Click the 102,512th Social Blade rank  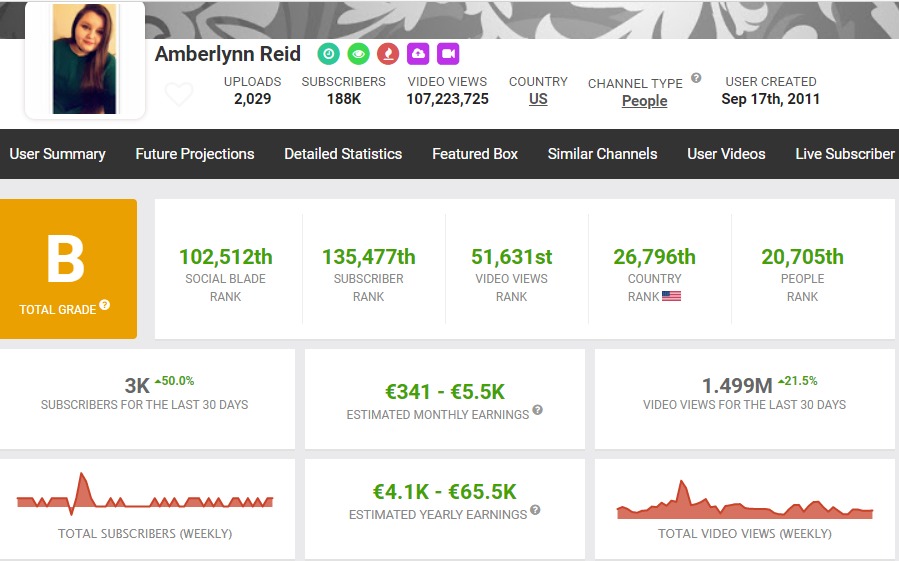pyautogui.click(x=225, y=257)
